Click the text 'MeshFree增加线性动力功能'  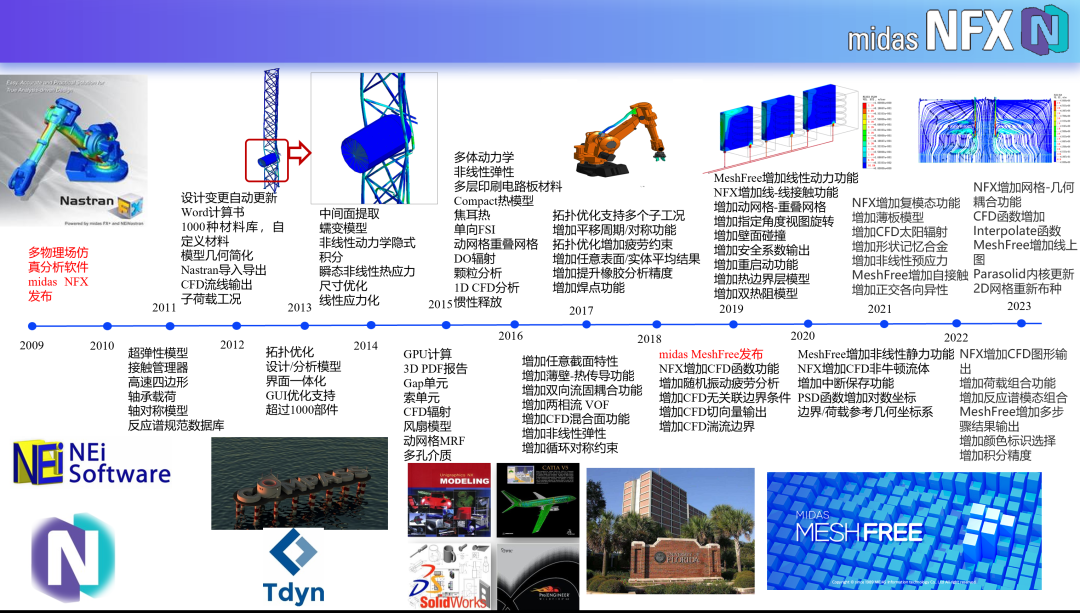point(786,178)
